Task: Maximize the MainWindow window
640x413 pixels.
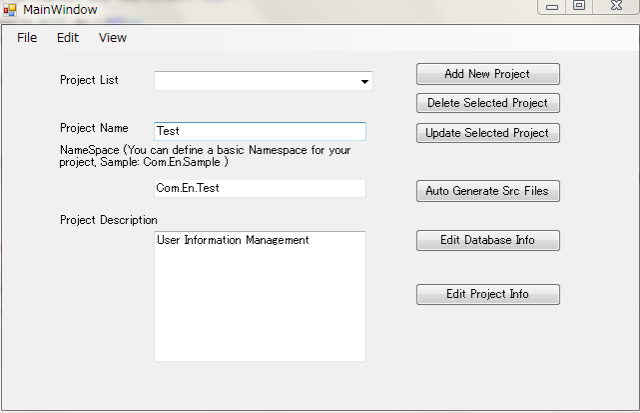Action: 579,6
